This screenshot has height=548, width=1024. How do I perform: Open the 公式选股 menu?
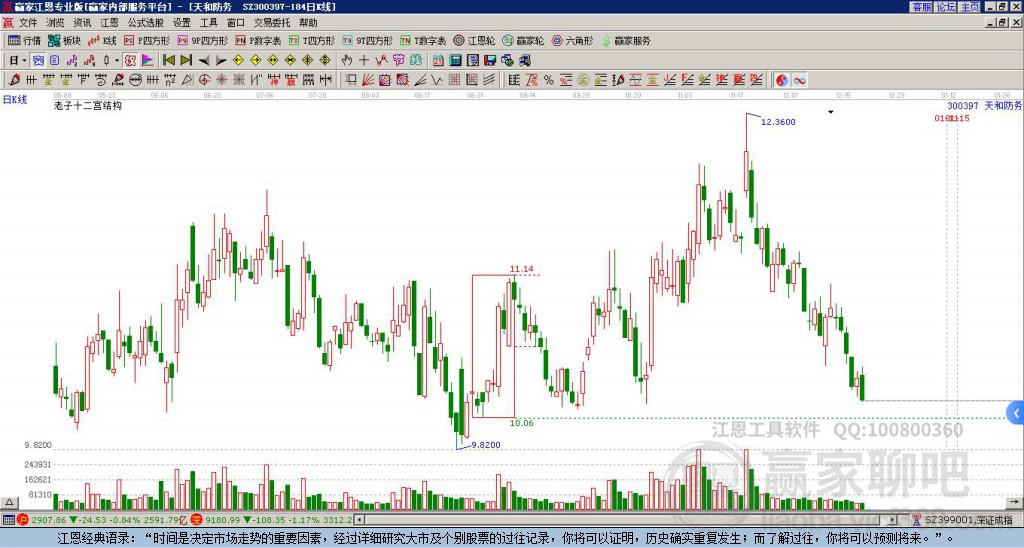click(x=146, y=23)
